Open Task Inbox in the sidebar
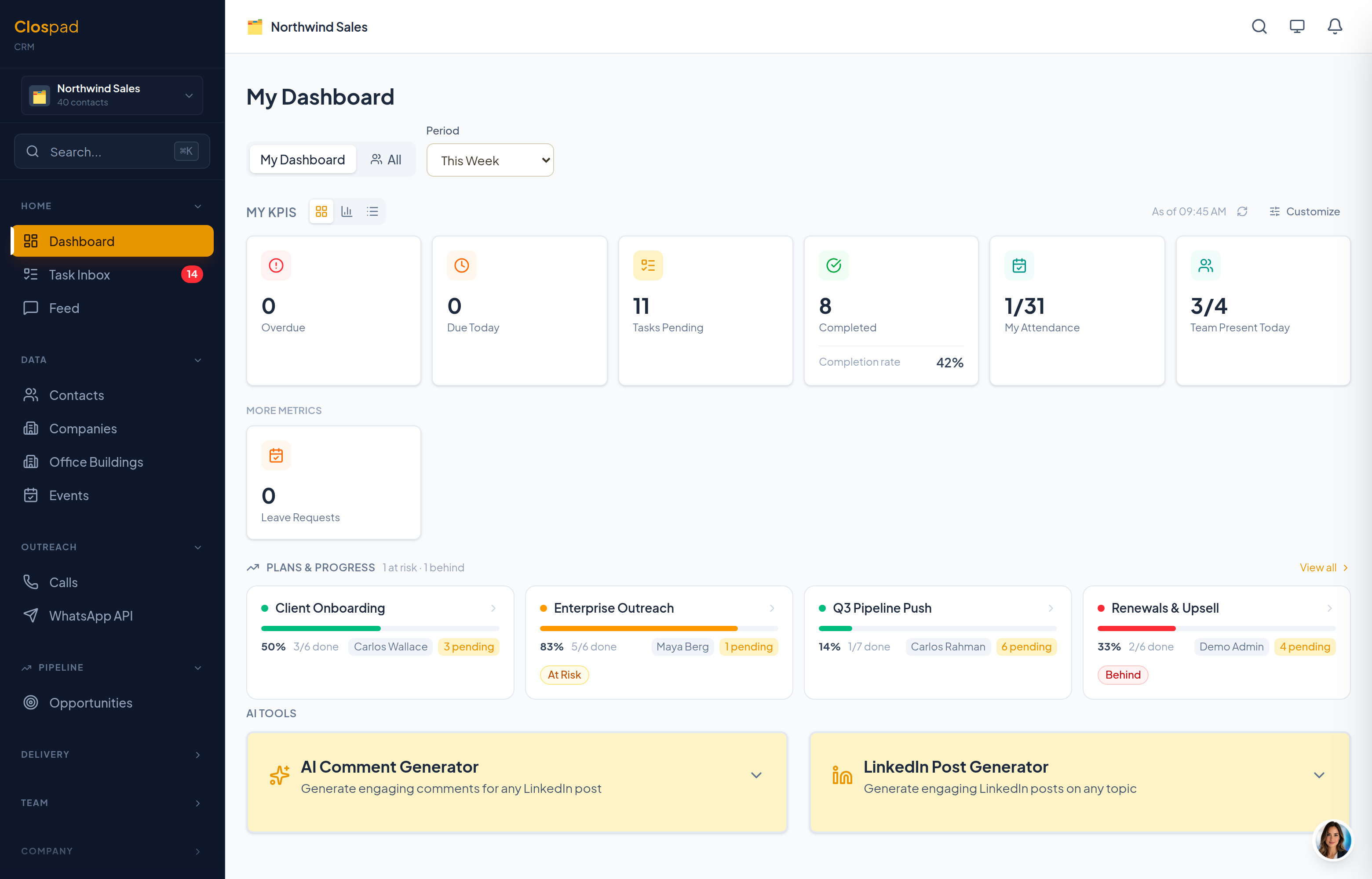This screenshot has height=879, width=1372. pos(113,275)
